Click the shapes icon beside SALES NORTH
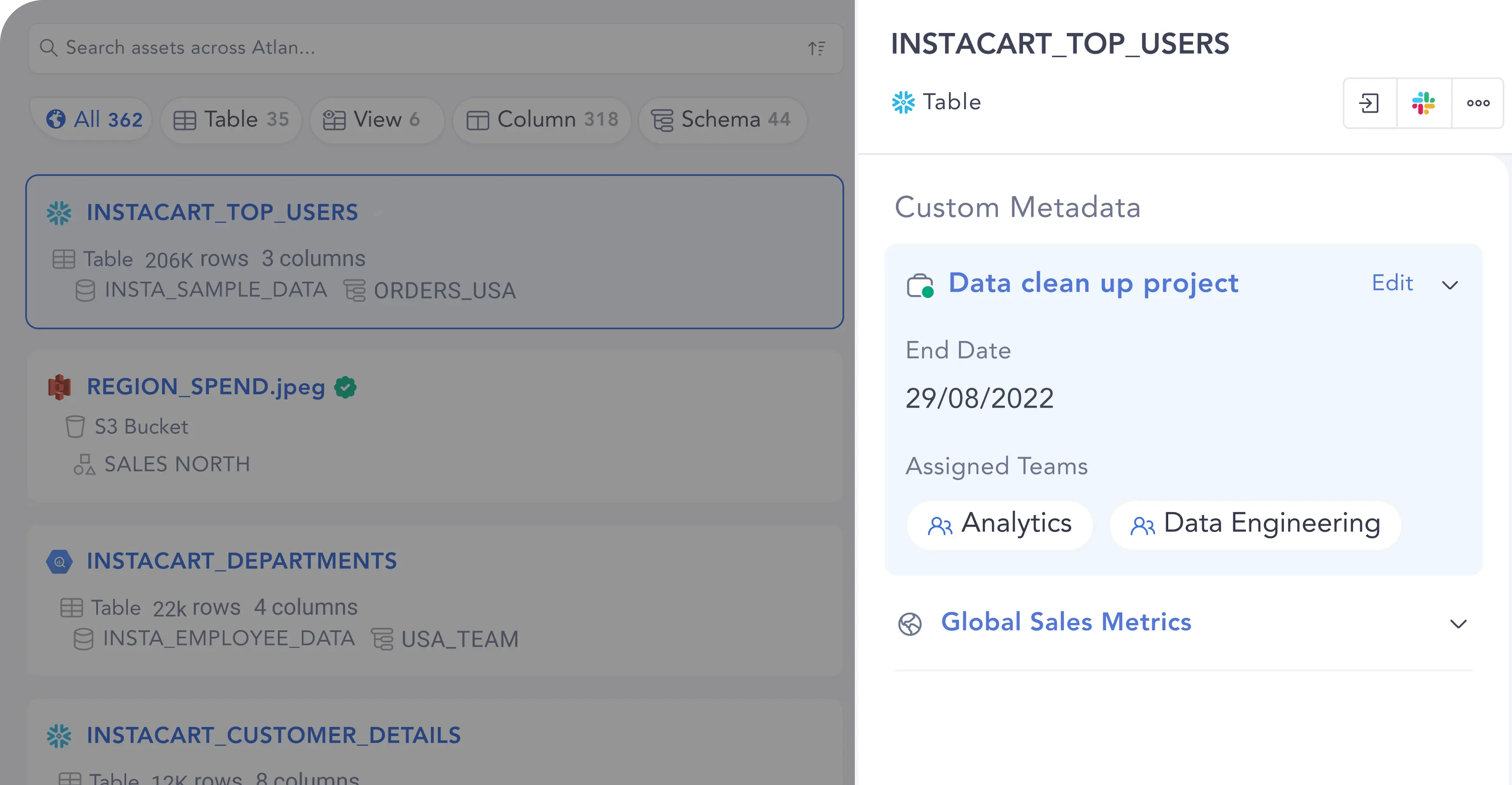 [84, 464]
